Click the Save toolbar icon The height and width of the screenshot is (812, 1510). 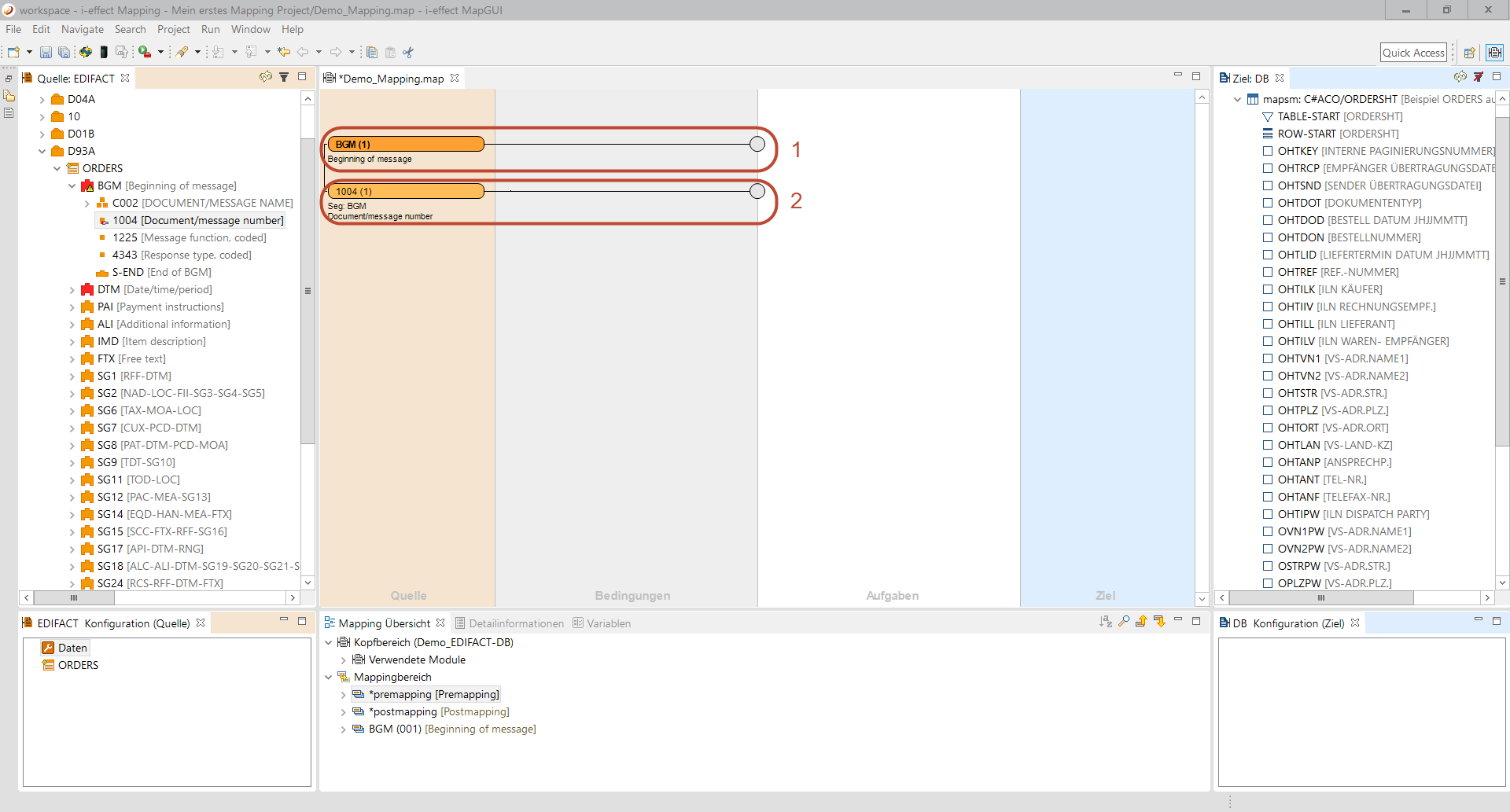(46, 53)
